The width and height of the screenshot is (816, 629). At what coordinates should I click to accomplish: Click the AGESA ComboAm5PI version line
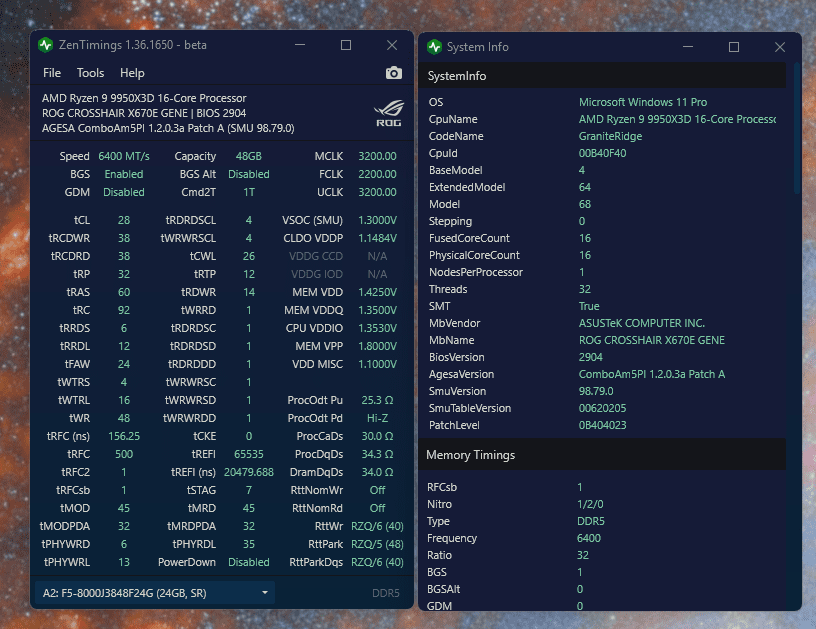click(x=168, y=128)
